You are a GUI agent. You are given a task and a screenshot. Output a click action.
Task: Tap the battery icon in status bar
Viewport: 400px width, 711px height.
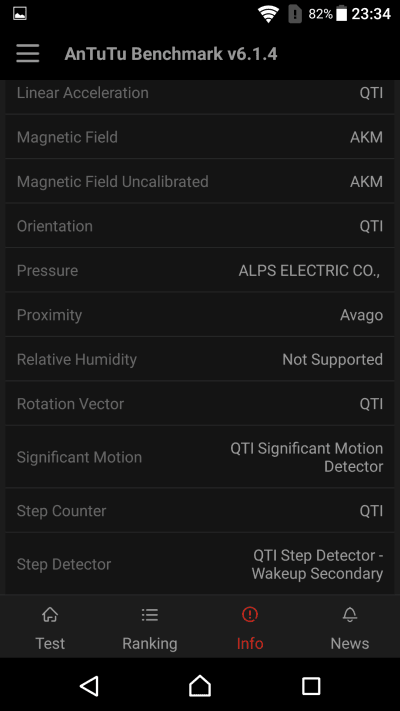pos(341,14)
